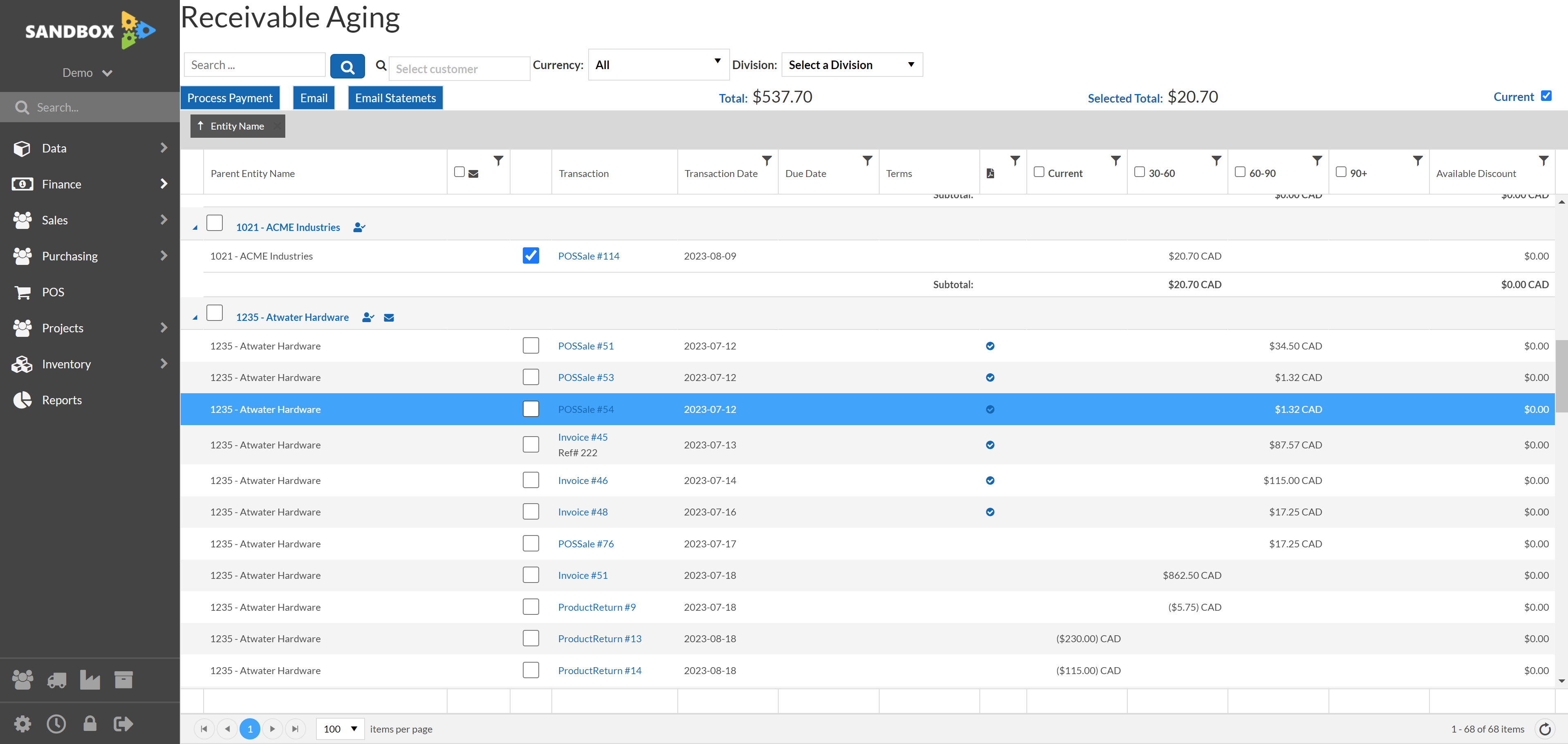Viewport: 1568px width, 744px height.
Task: Click the Email Statemets button
Action: pos(395,98)
